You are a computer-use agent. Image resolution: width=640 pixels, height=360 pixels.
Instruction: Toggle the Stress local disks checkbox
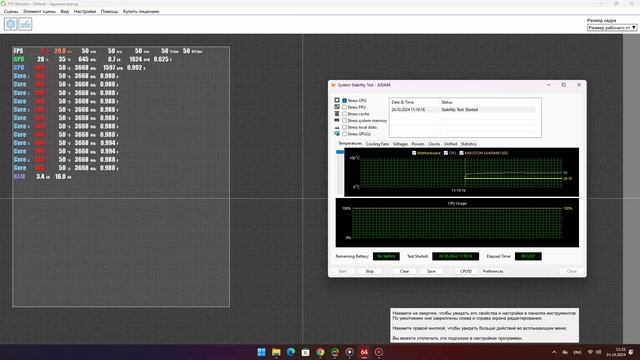click(x=344, y=127)
